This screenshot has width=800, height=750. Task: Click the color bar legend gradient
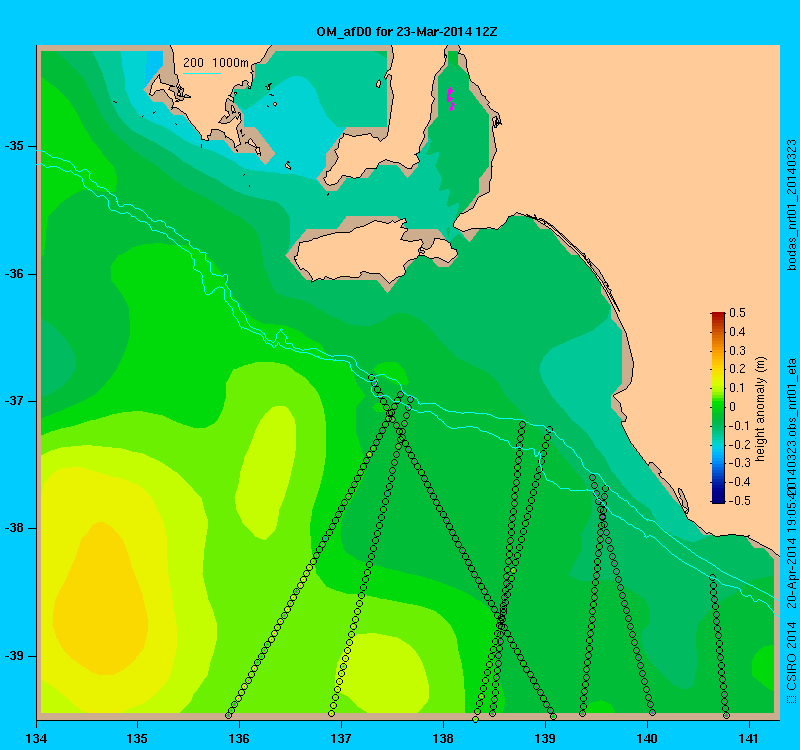click(718, 408)
